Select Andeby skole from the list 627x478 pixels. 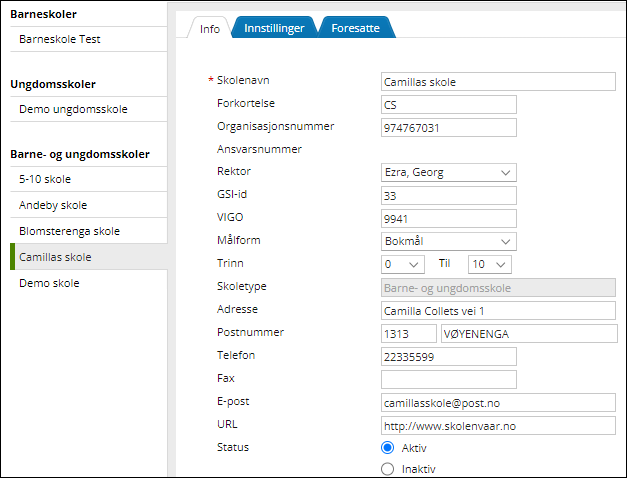(53, 205)
